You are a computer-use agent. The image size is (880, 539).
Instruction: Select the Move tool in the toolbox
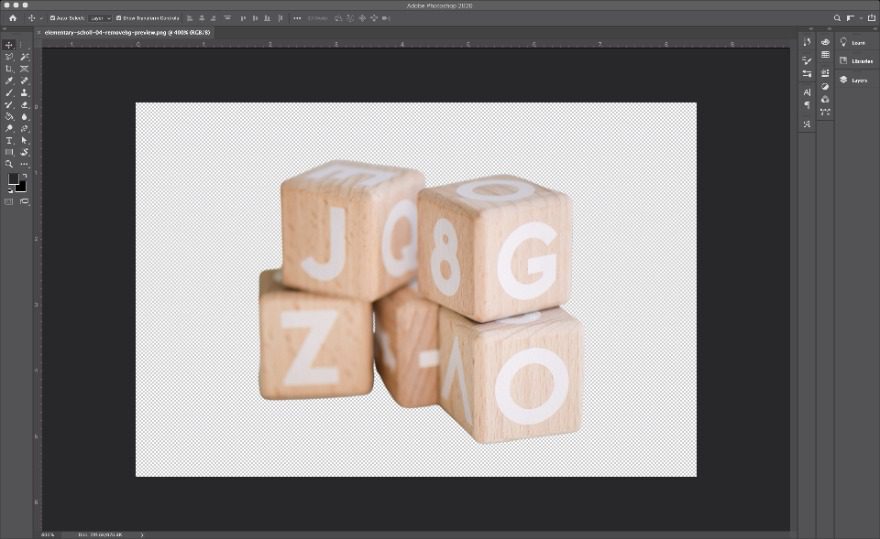(x=9, y=45)
